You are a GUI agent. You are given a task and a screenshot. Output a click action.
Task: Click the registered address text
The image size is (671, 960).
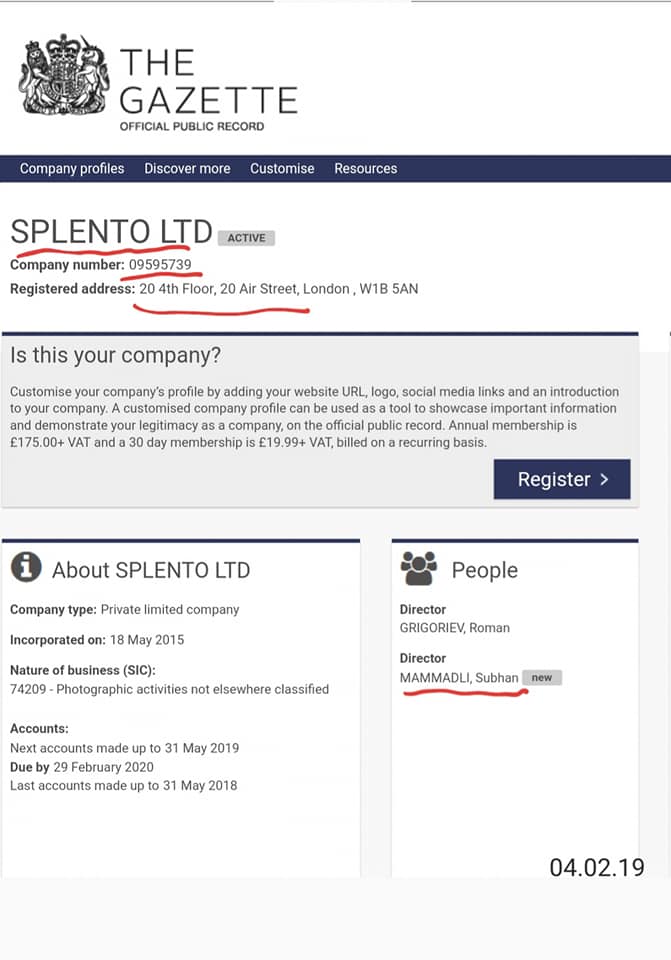(278, 289)
